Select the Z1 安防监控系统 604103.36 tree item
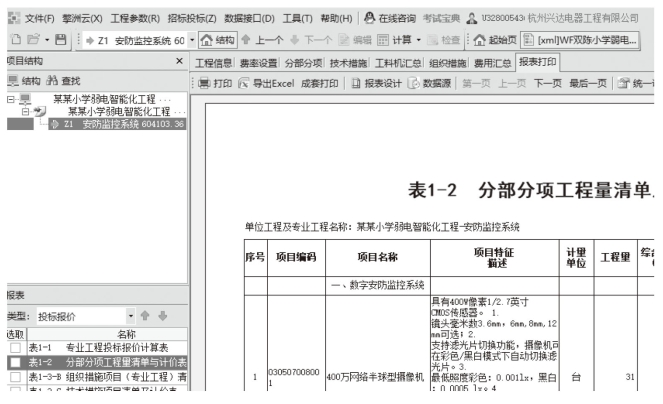The width and height of the screenshot is (663, 404). (x=118, y=124)
